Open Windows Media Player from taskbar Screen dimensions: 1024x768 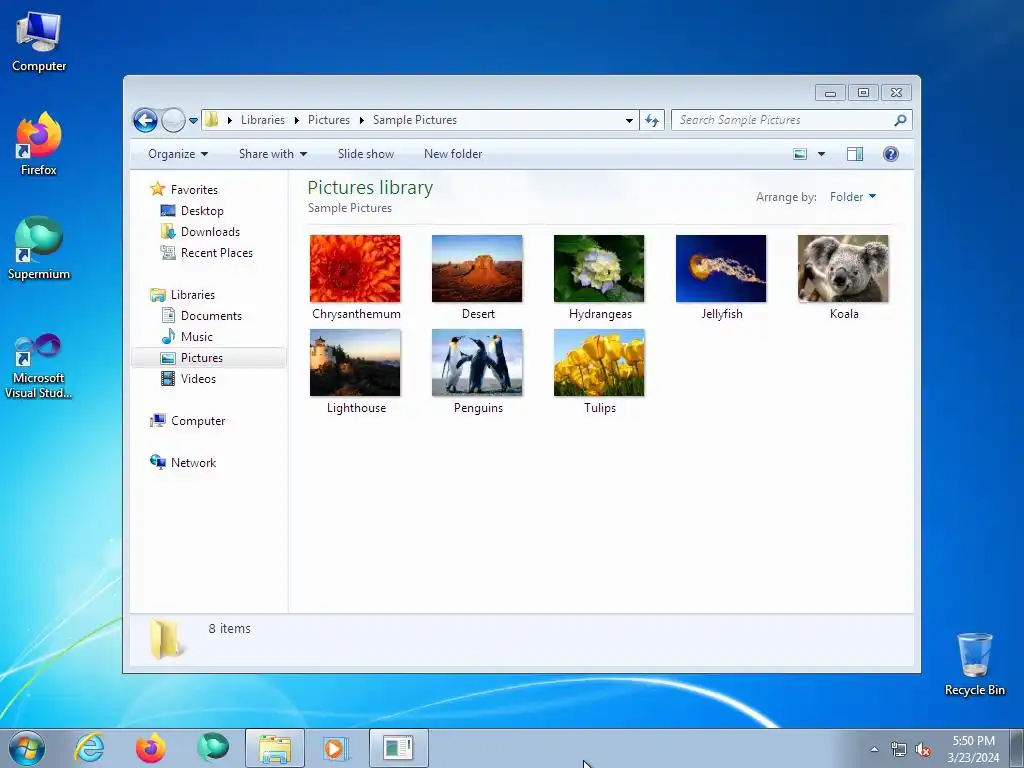click(x=336, y=748)
